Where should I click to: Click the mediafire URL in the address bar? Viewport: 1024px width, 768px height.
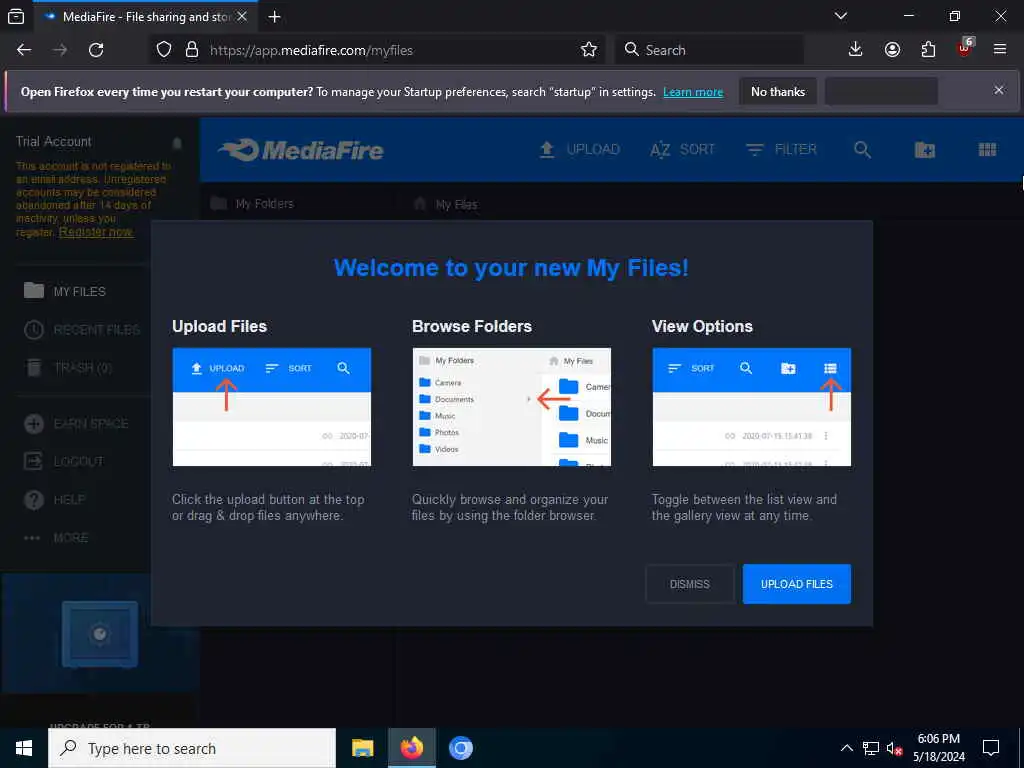pyautogui.click(x=312, y=50)
